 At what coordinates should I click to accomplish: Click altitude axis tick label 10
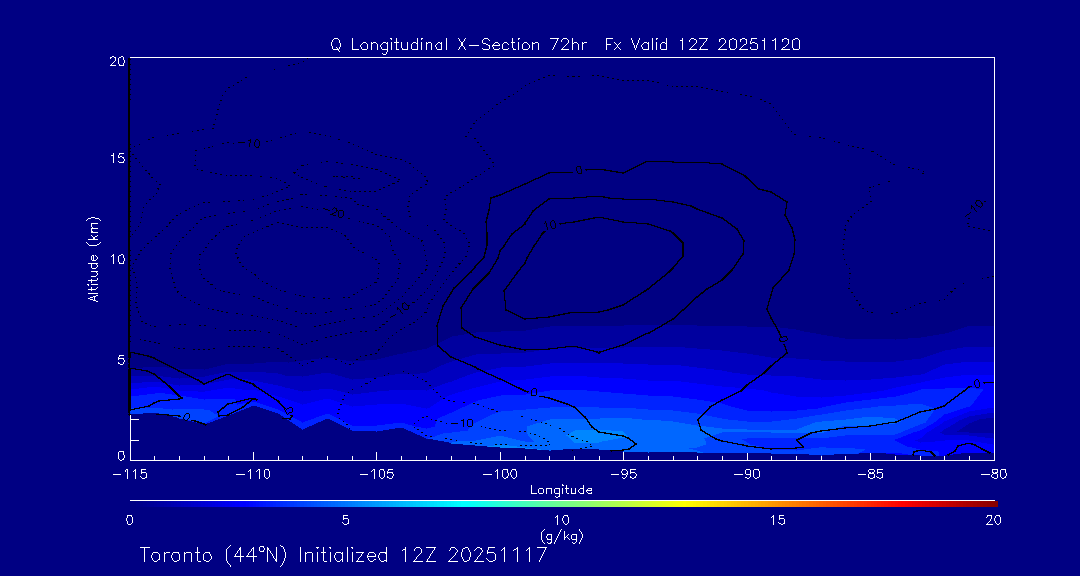click(117, 259)
